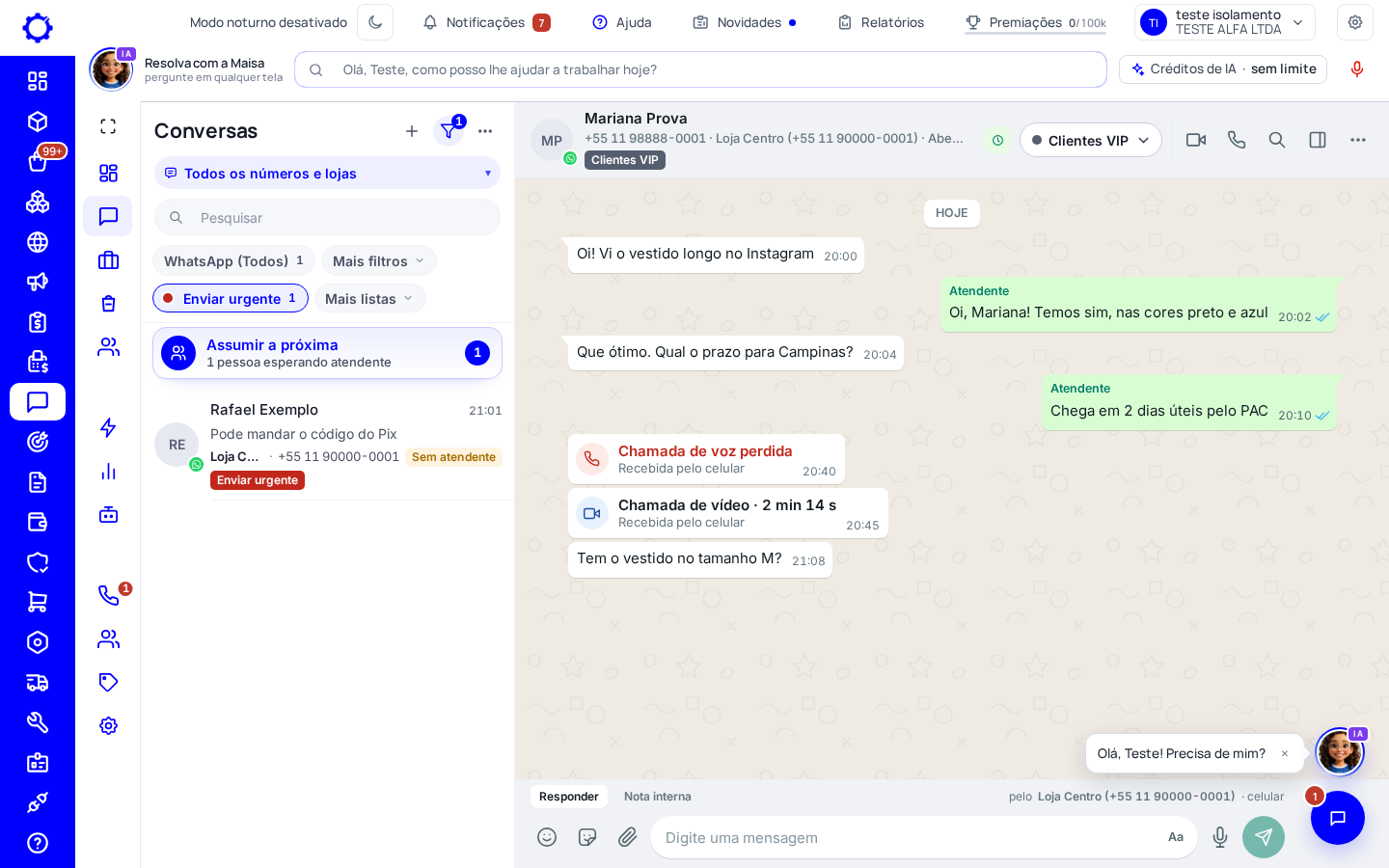Switch to the Nota interna tab
The height and width of the screenshot is (868, 1389).
pyautogui.click(x=658, y=797)
